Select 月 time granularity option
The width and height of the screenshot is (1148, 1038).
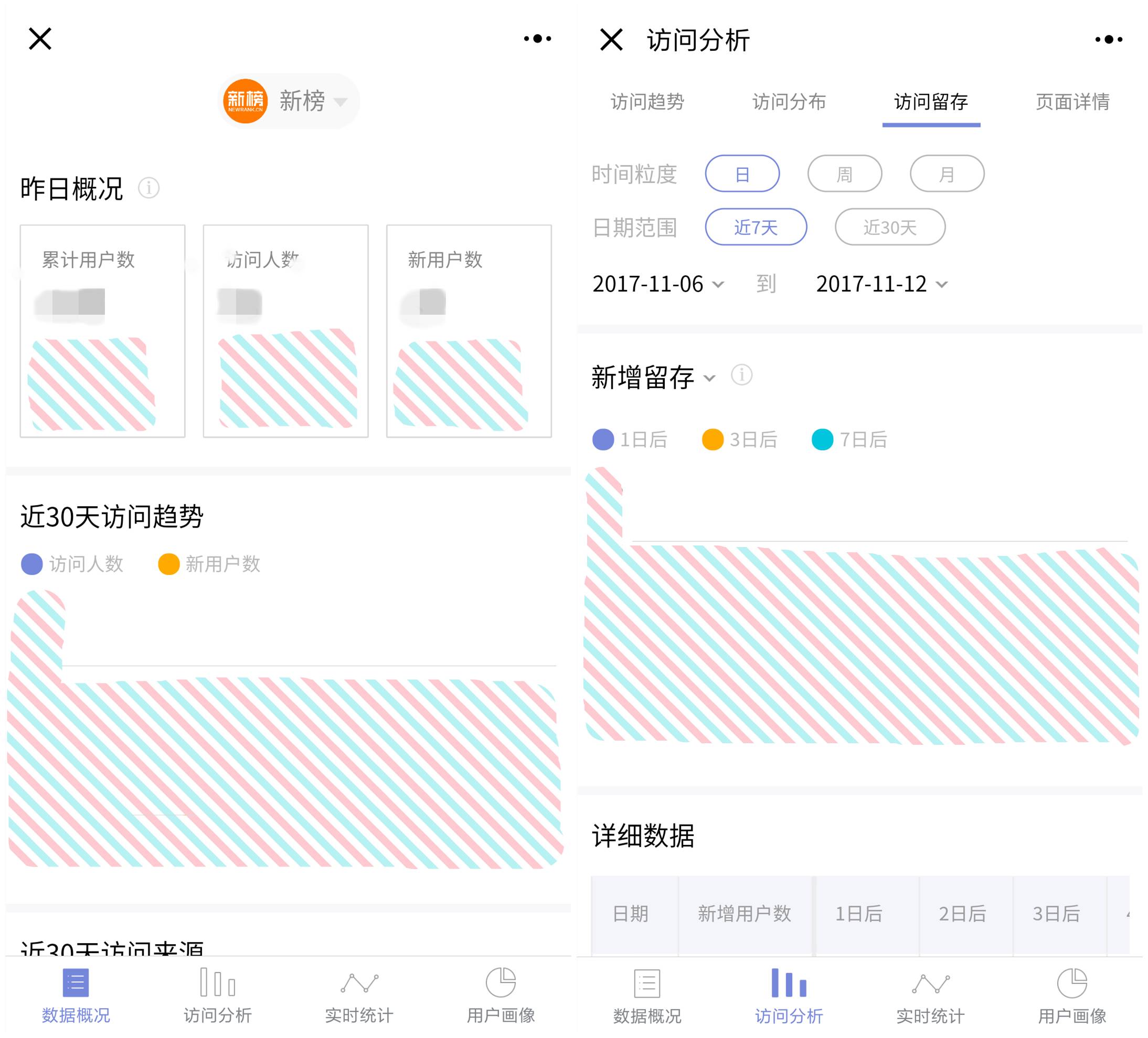pyautogui.click(x=947, y=174)
